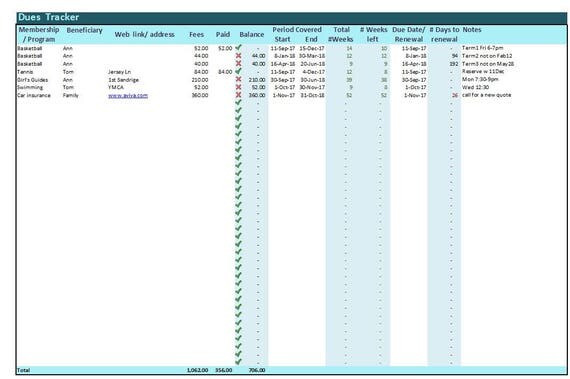Select the Mon 7:30-9pm note
570x379 pixels.
(480, 79)
